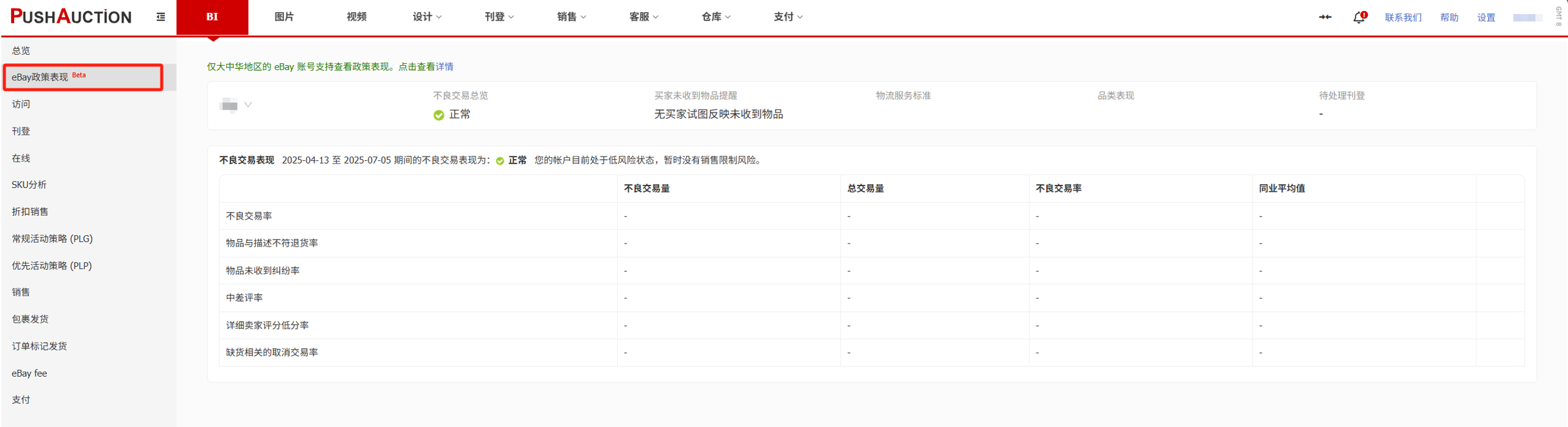This screenshot has width=1568, height=427.
Task: Select 销售 in the sidebar
Action: (x=88, y=292)
